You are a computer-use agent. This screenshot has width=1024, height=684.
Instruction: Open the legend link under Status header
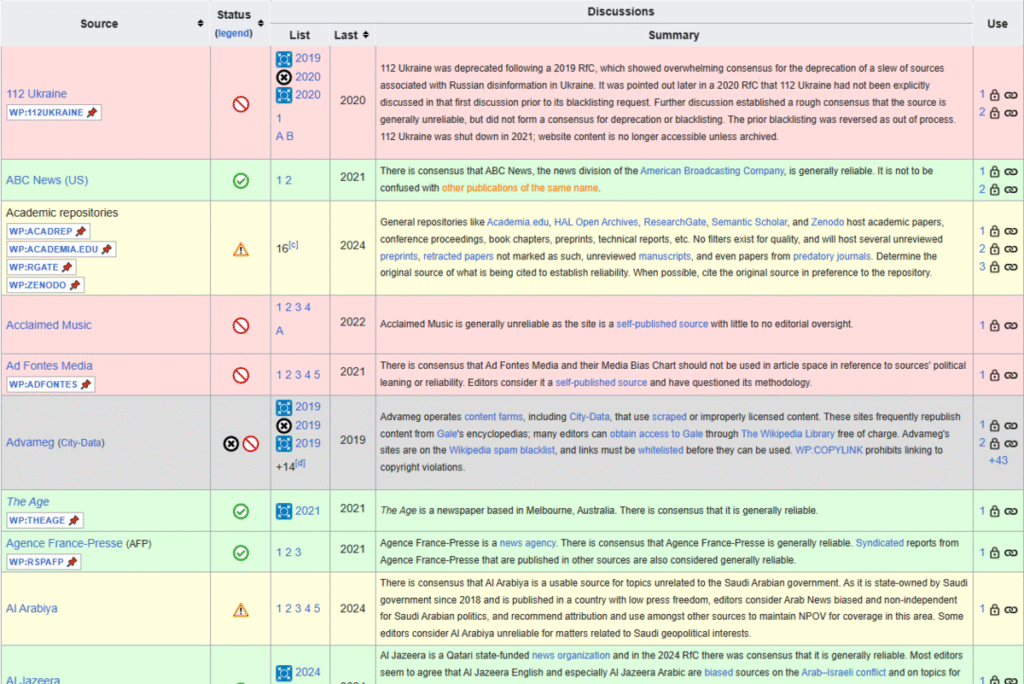(x=233, y=34)
